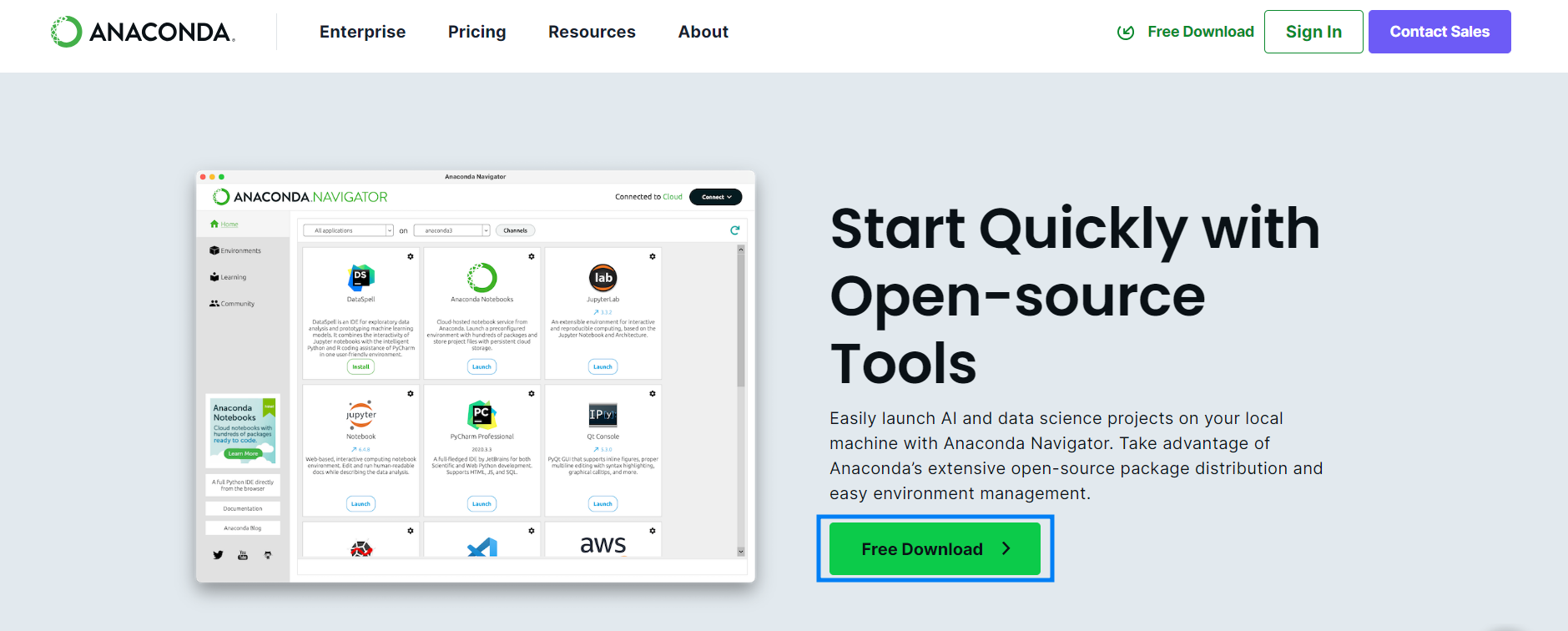1568x631 pixels.
Task: Click the Anaconda Blog box in Navigator sidebar
Action: (x=243, y=528)
